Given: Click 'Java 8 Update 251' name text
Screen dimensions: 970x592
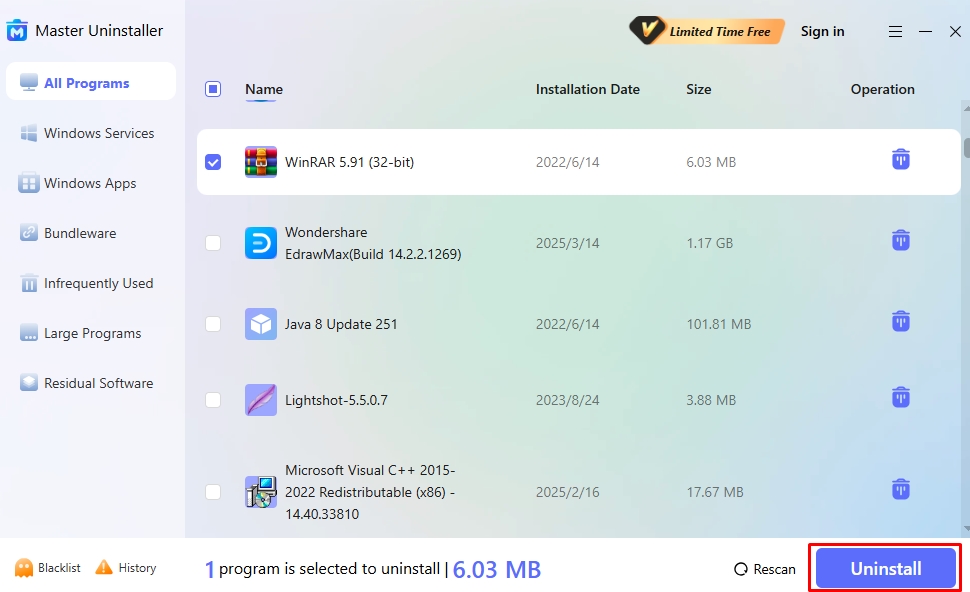Looking at the screenshot, I should 341,324.
